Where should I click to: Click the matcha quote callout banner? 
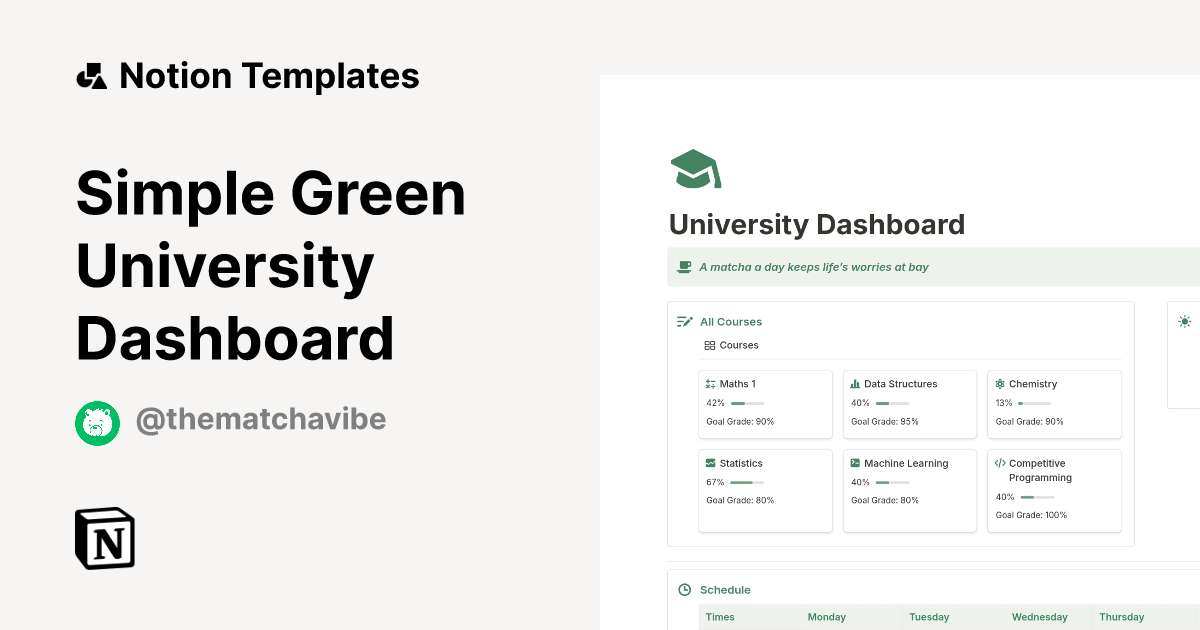click(x=930, y=266)
